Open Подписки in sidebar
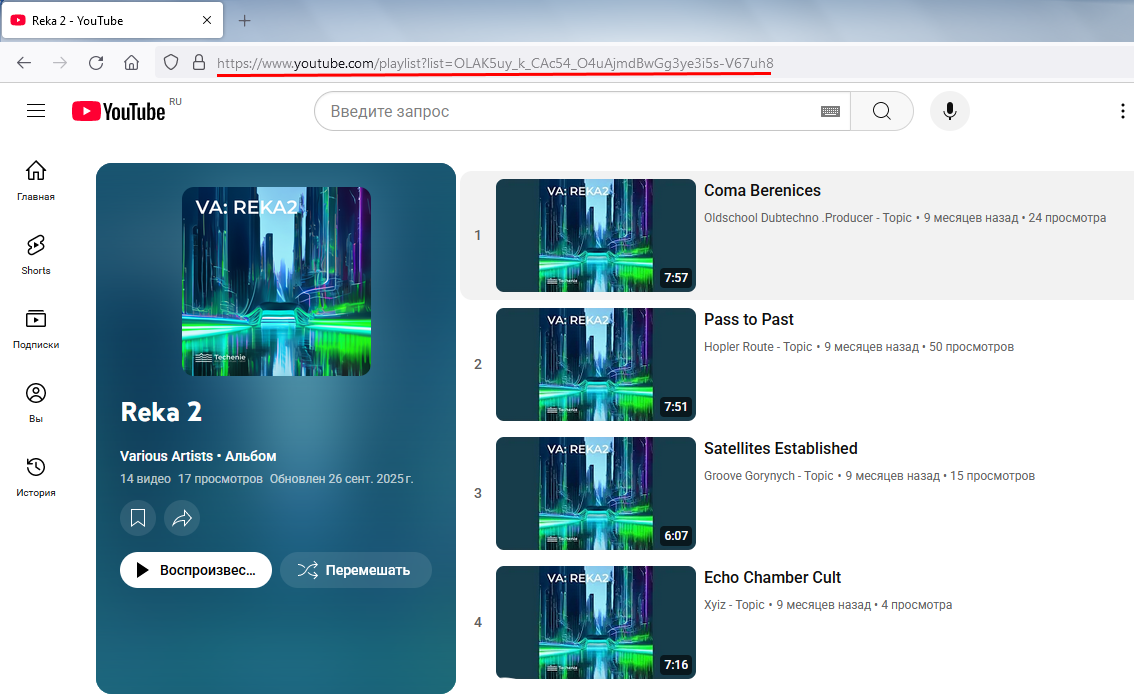 pos(36,328)
